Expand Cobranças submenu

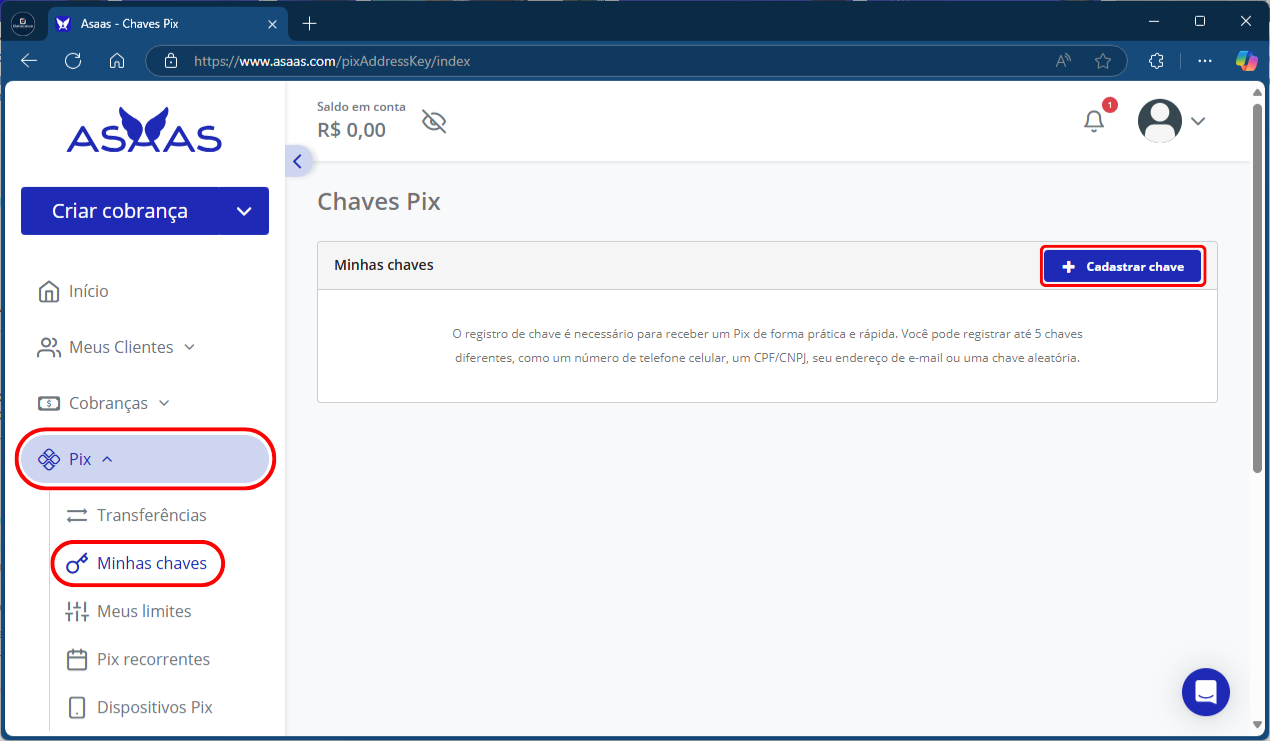(x=104, y=403)
